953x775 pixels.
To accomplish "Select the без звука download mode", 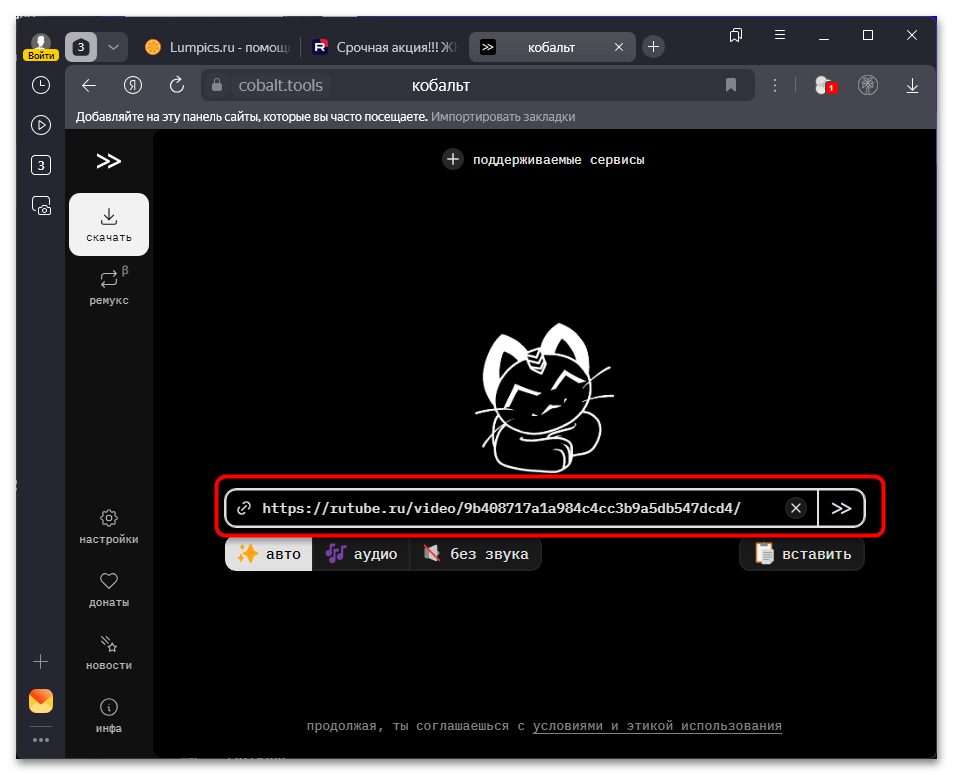I will (x=475, y=554).
